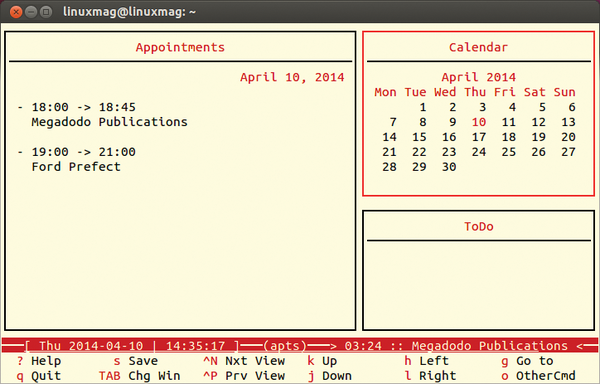The width and height of the screenshot is (600, 384).
Task: Select the Calendar panel title
Action: tap(478, 47)
